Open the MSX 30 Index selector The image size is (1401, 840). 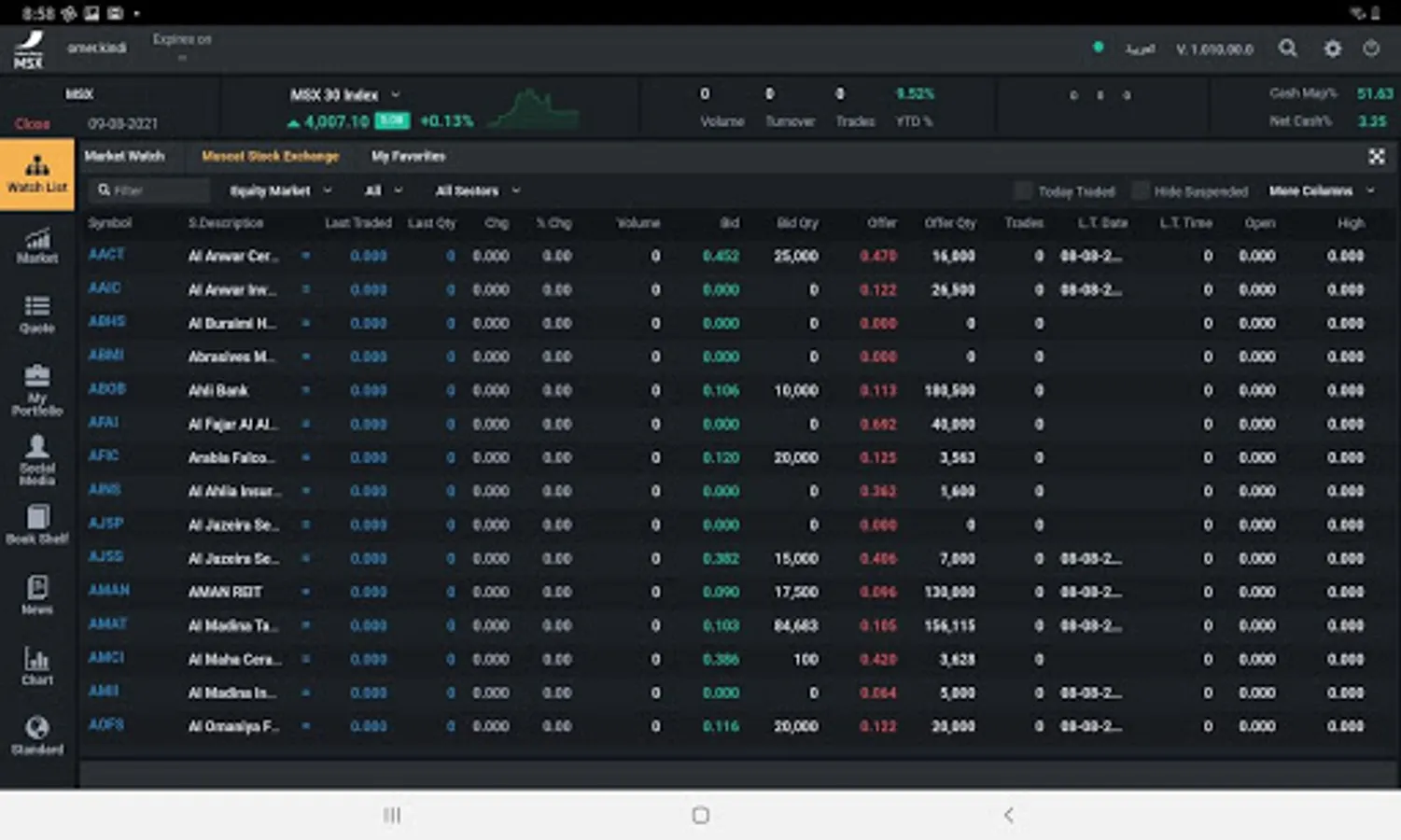click(x=343, y=95)
